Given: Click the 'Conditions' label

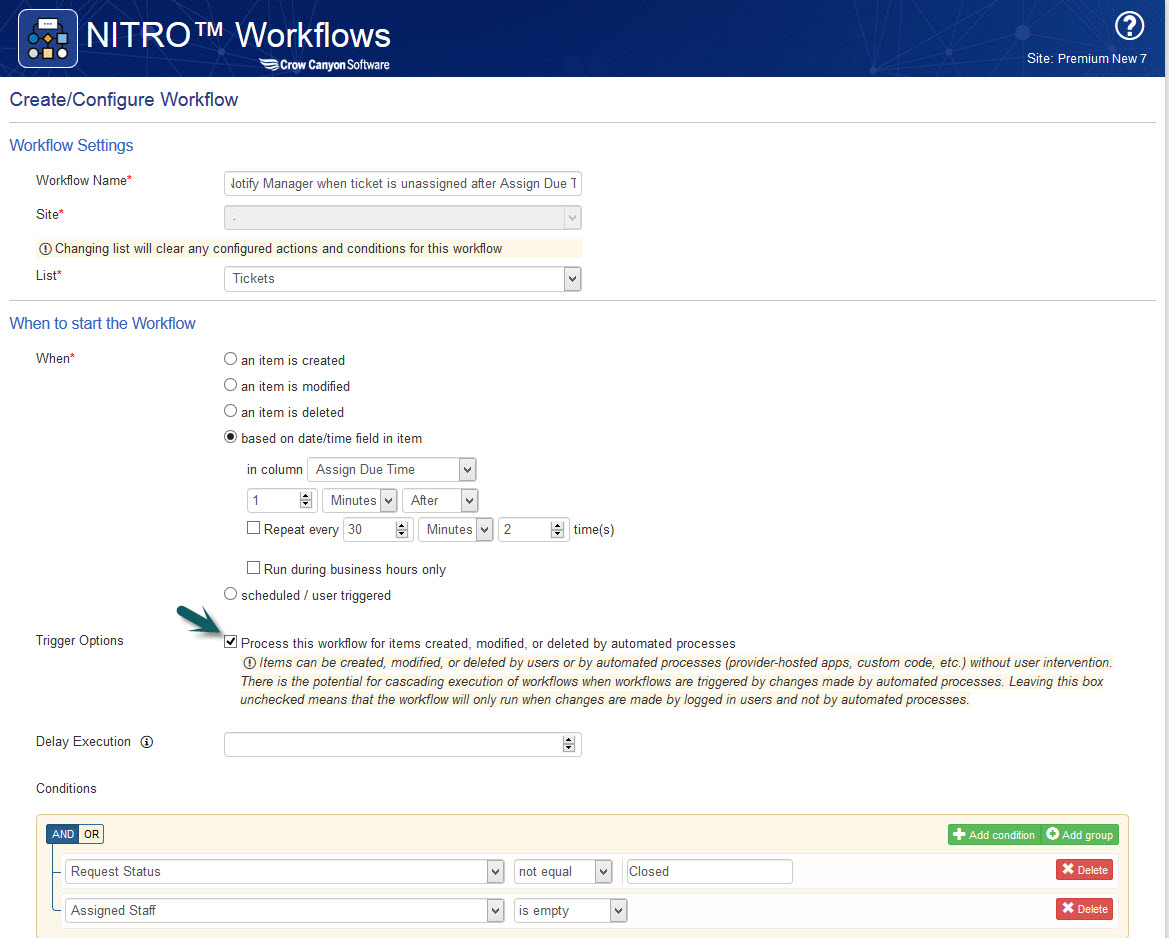Looking at the screenshot, I should coord(66,789).
